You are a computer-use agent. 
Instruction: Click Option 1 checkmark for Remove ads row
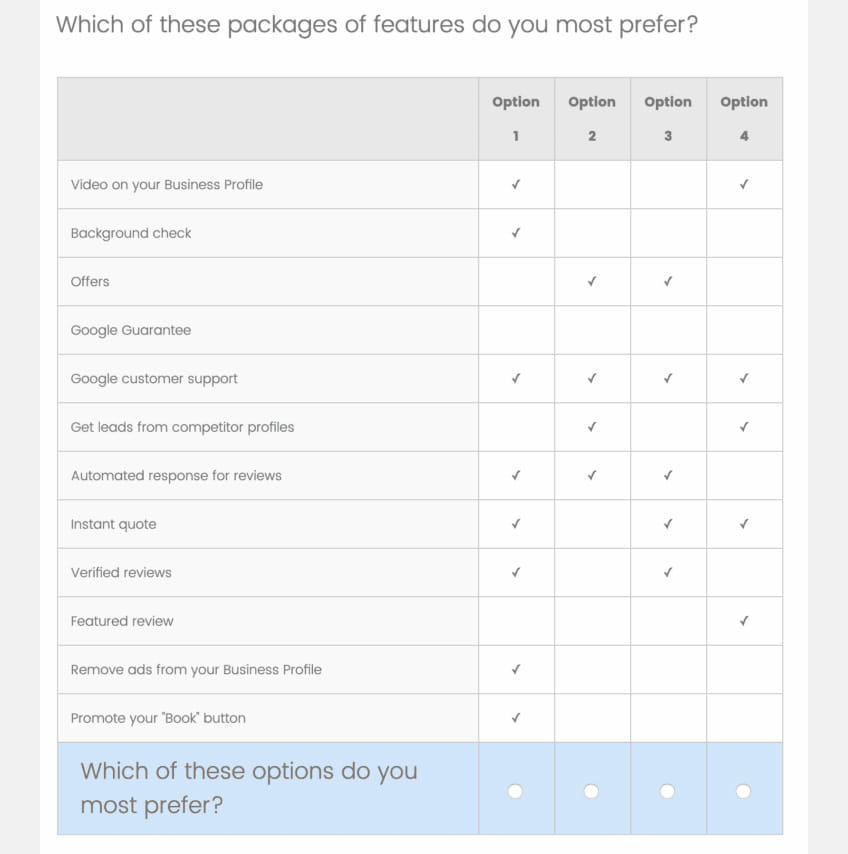(516, 670)
